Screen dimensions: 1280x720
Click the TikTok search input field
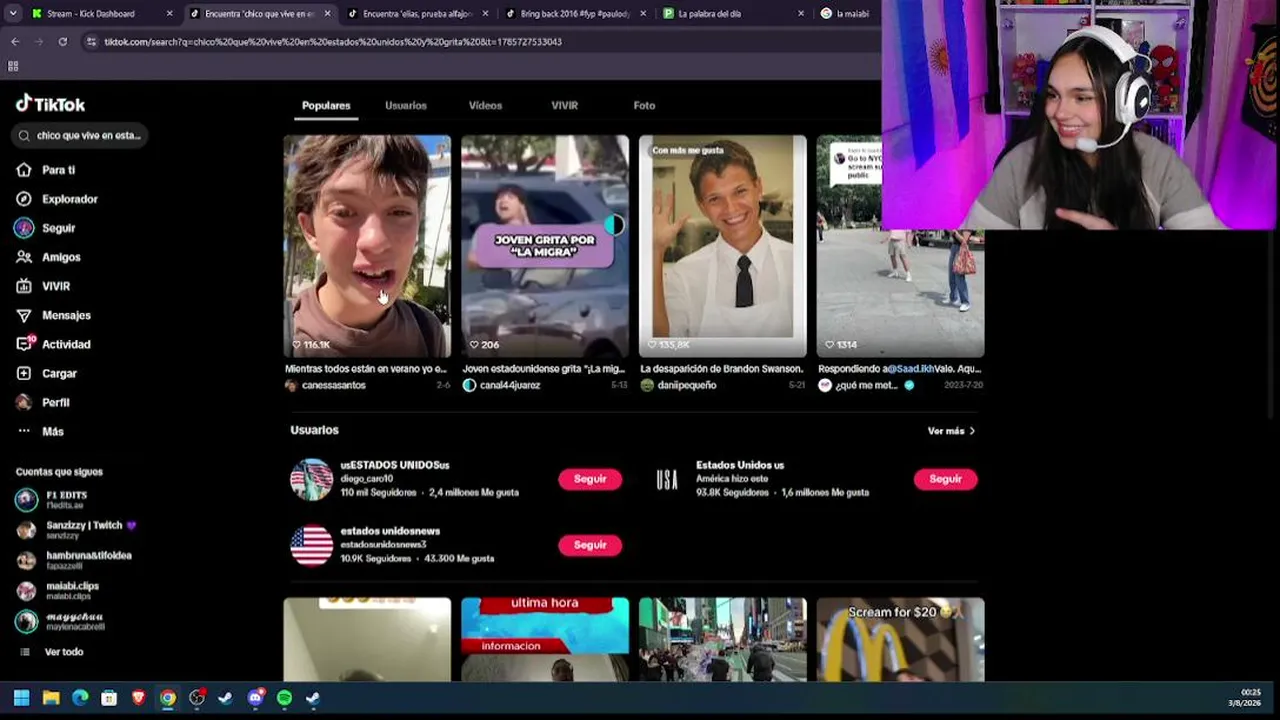80,136
